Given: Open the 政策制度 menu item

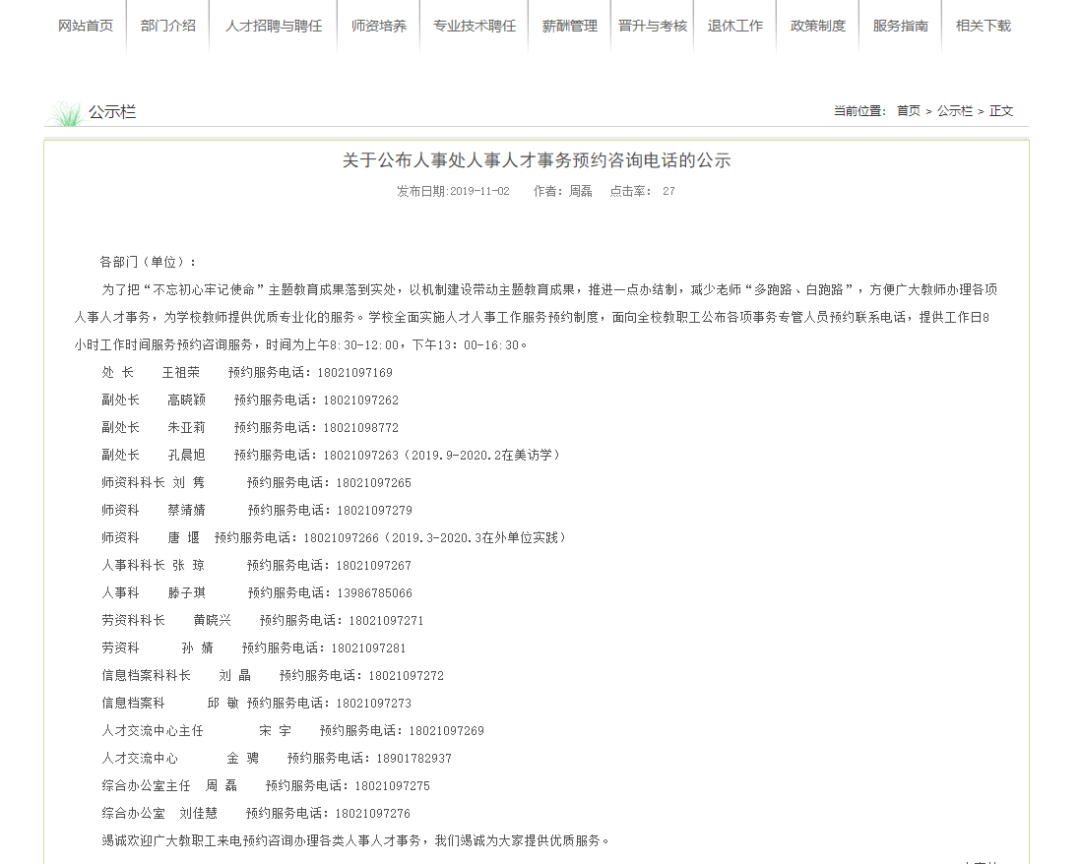Looking at the screenshot, I should click(818, 26).
